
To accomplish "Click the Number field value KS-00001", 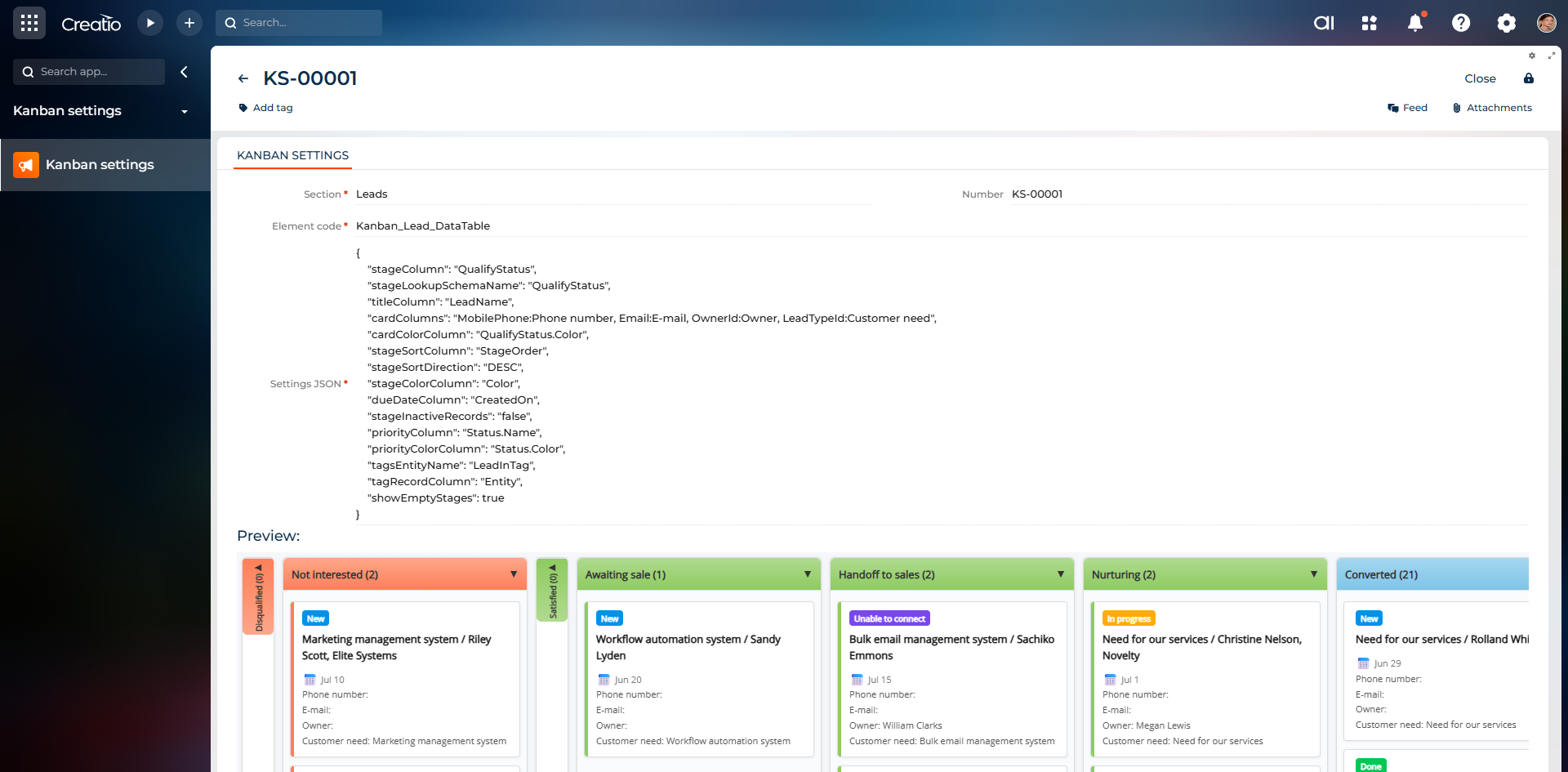I will coord(1269,194).
